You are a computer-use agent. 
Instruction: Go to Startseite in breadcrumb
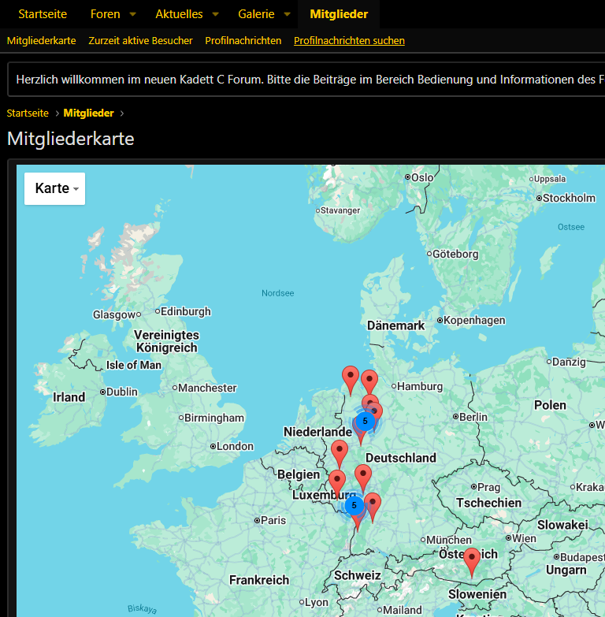point(28,113)
